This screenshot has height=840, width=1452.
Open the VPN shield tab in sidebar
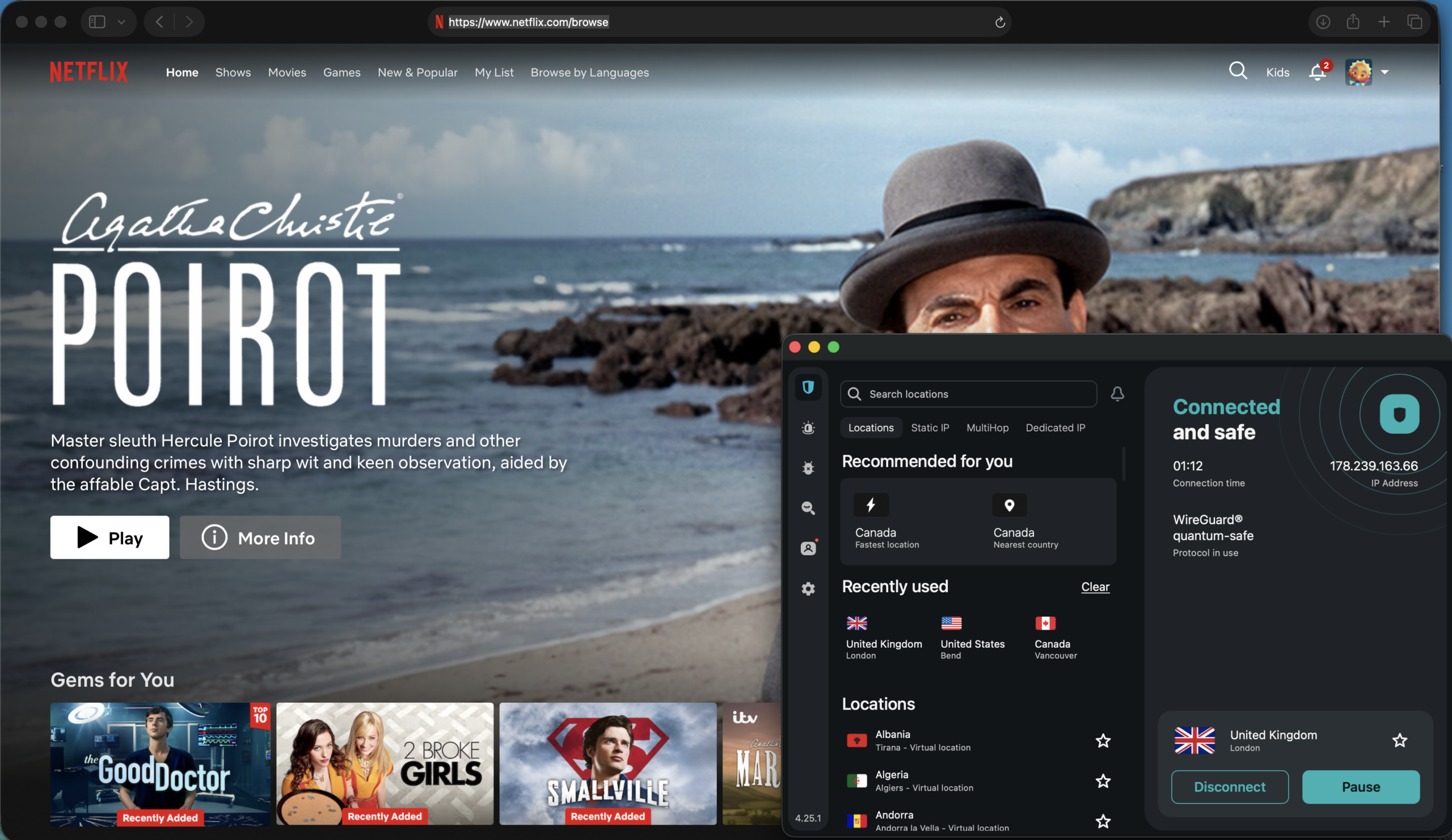click(808, 387)
